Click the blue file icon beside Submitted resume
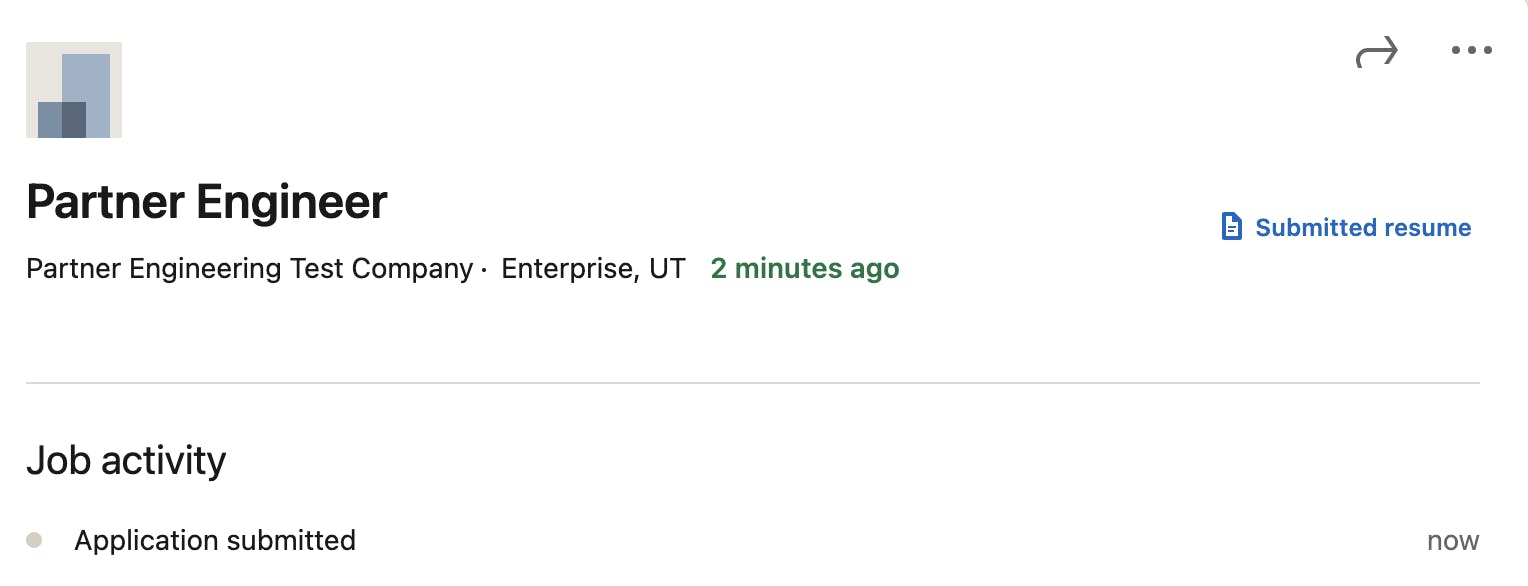The height and width of the screenshot is (586, 1528). tap(1231, 227)
